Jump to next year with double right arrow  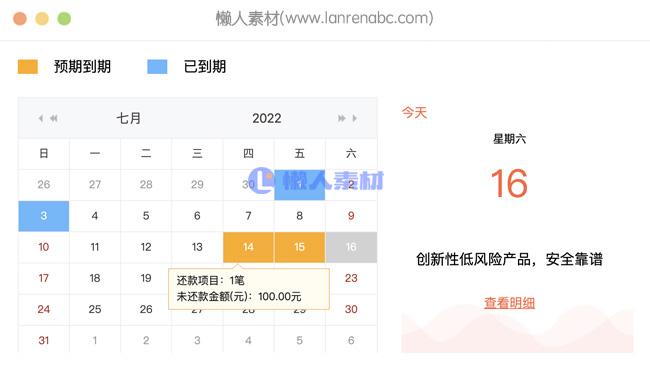(x=342, y=118)
